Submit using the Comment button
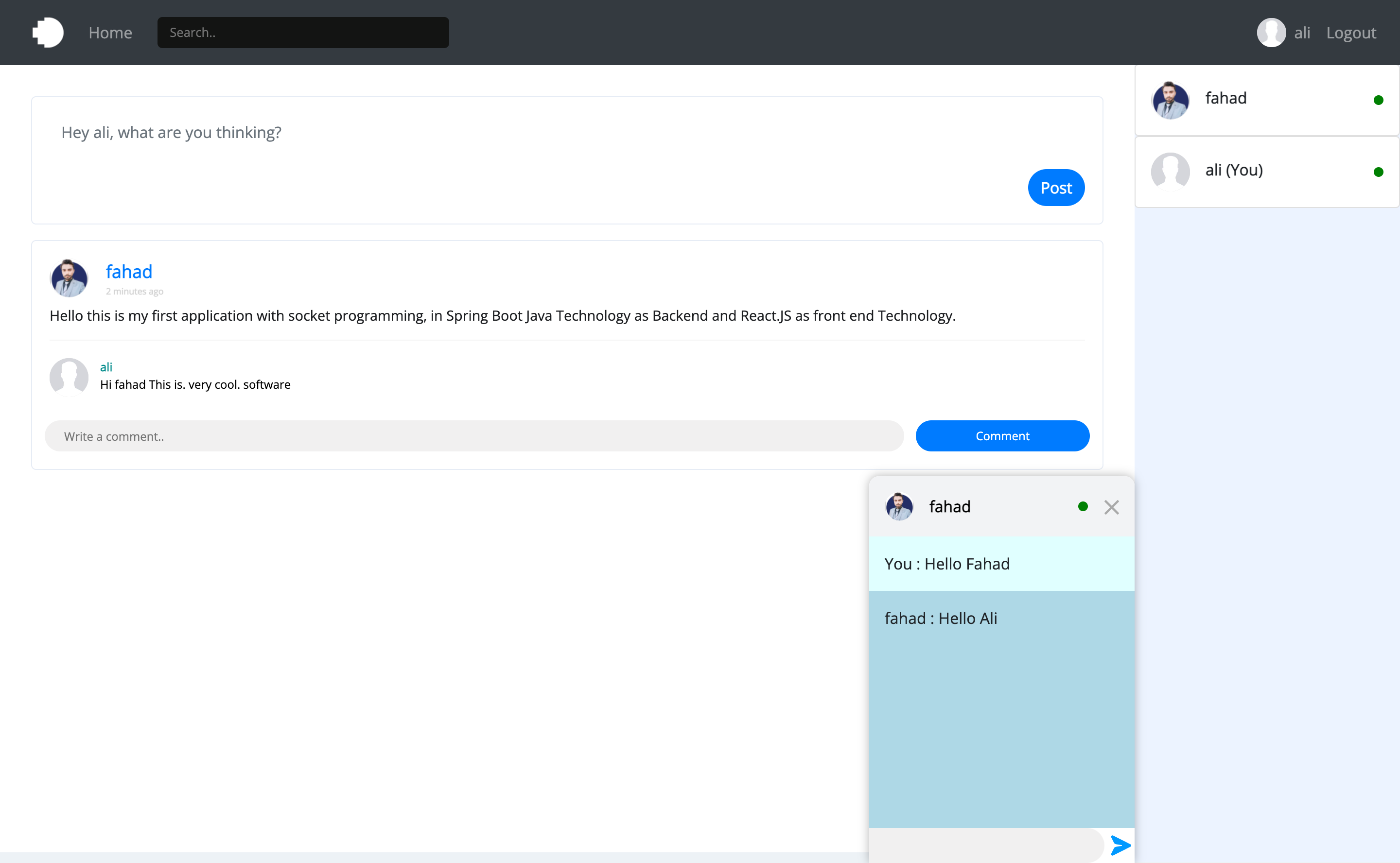 coord(1002,436)
